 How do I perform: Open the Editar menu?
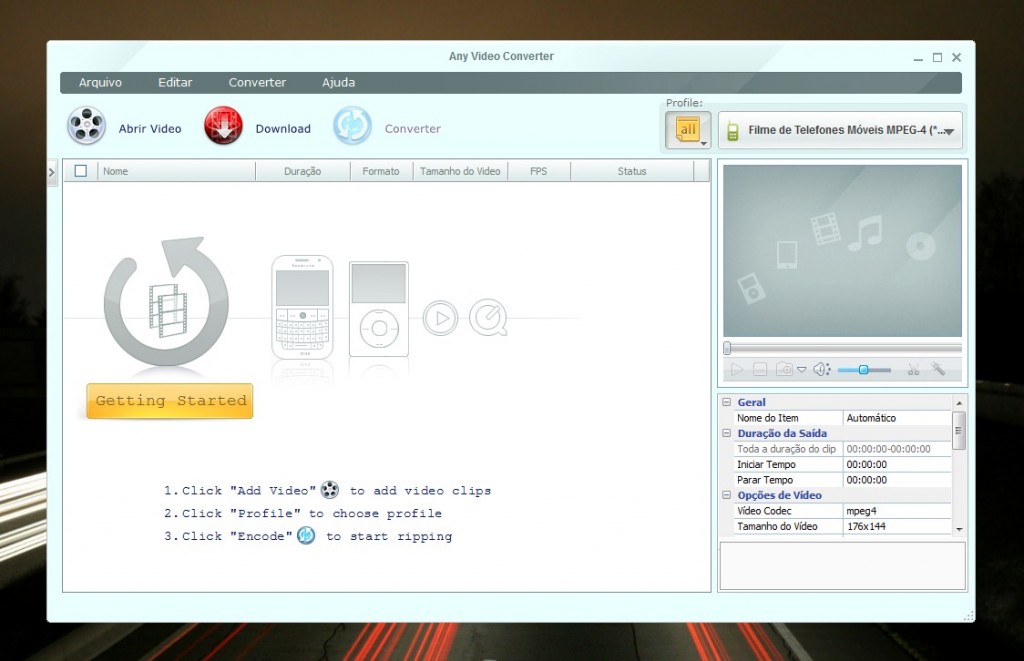point(175,82)
